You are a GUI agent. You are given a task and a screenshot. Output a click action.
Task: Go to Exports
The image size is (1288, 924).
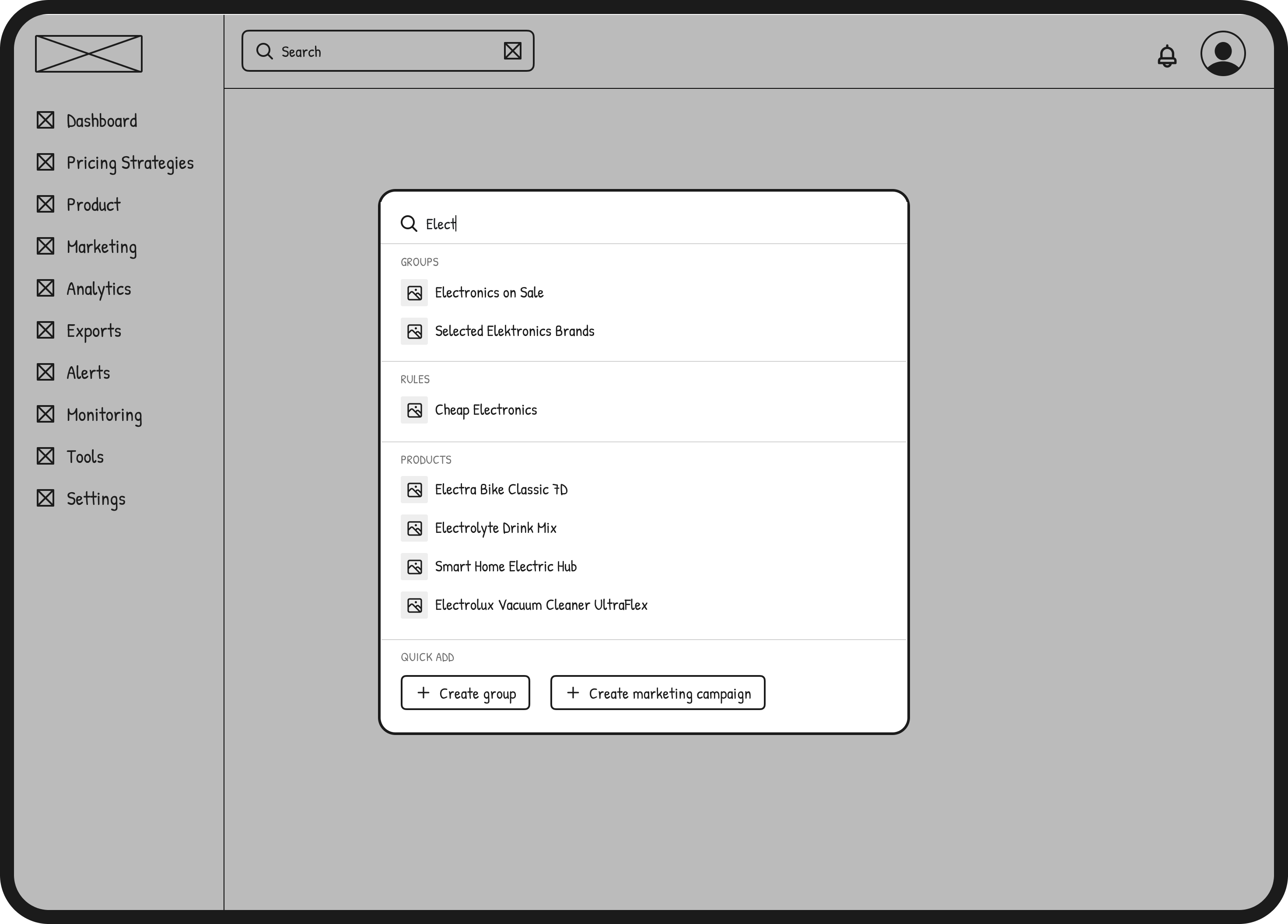(94, 331)
